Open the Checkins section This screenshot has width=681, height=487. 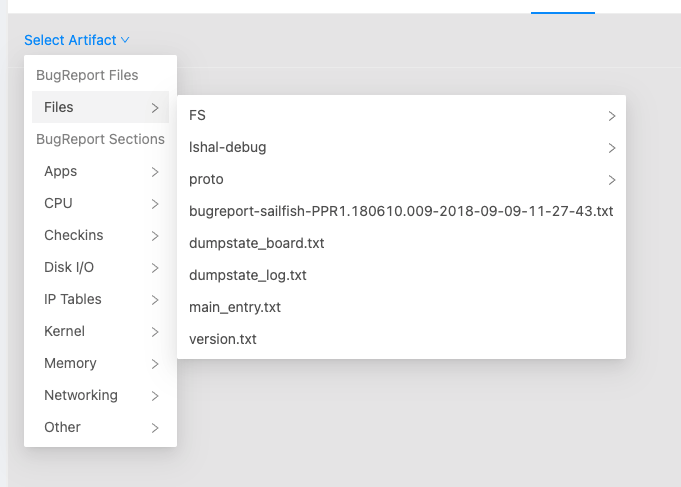coord(73,235)
